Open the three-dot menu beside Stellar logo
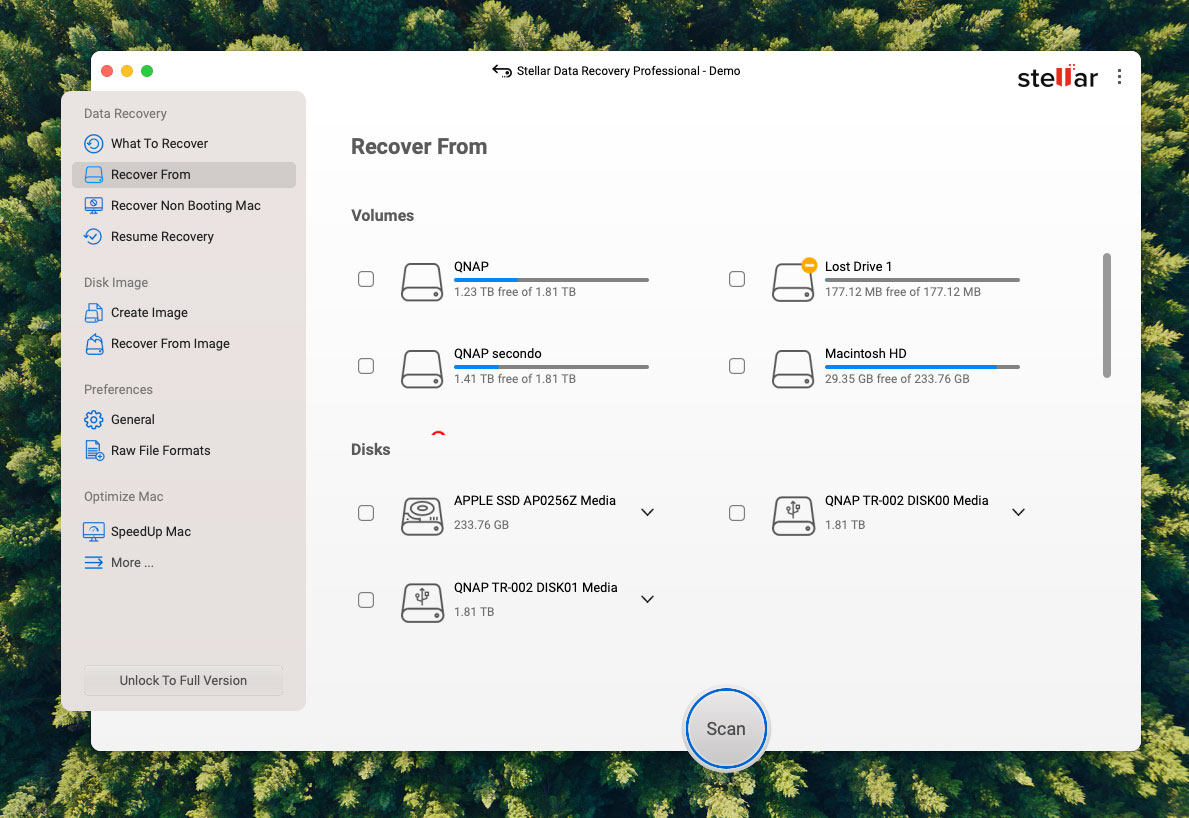Screen dimensions: 1189x818 coord(1119,77)
